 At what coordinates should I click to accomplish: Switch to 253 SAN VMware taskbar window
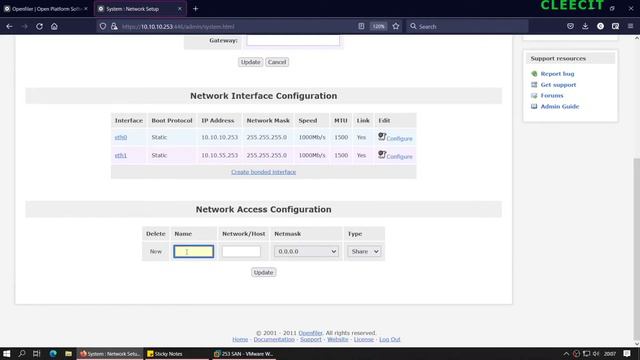[x=244, y=354]
